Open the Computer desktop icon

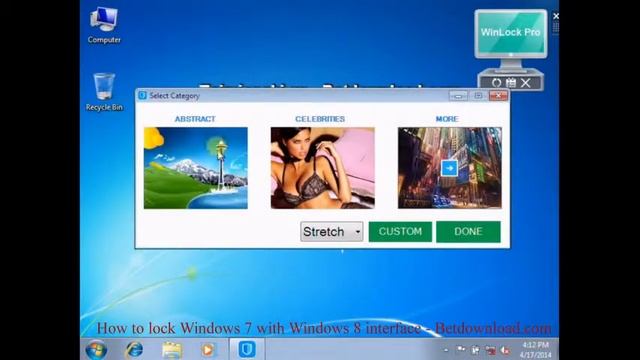point(104,25)
